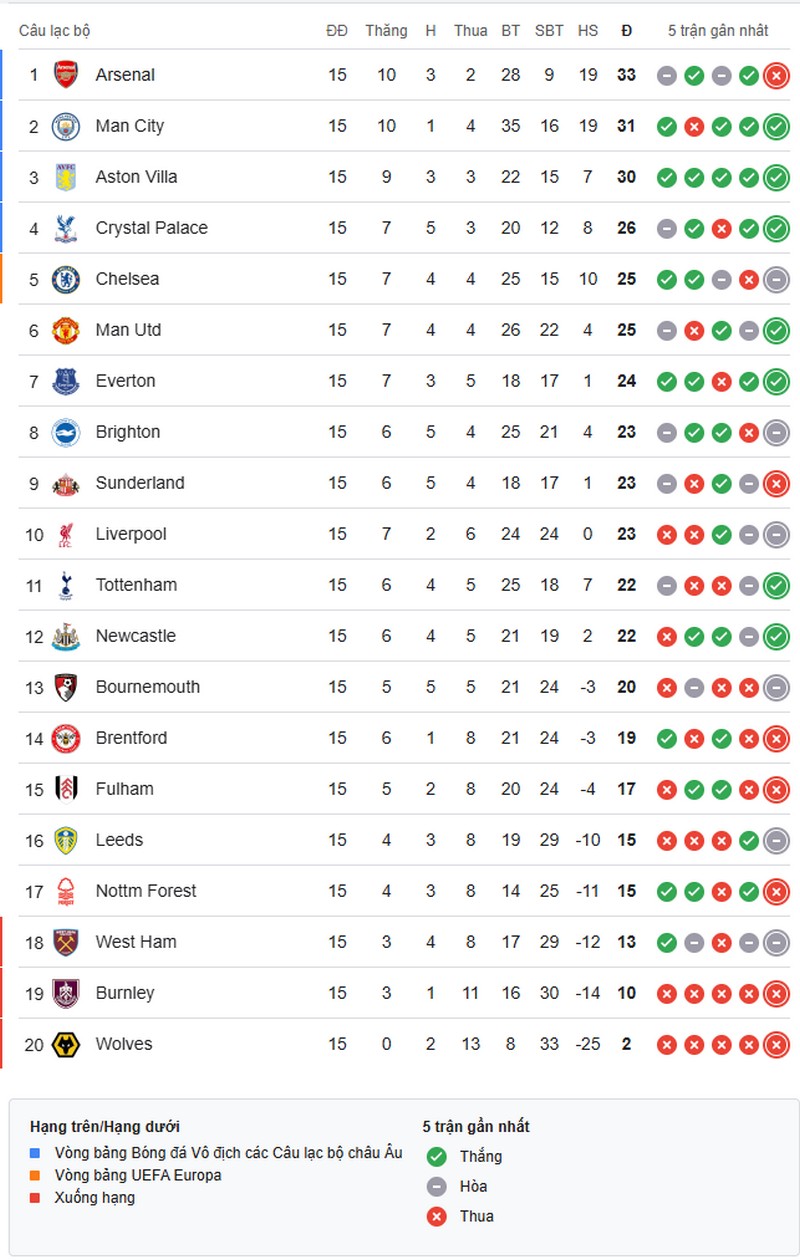
Task: Click the Newcastle team name
Action: 135,636
